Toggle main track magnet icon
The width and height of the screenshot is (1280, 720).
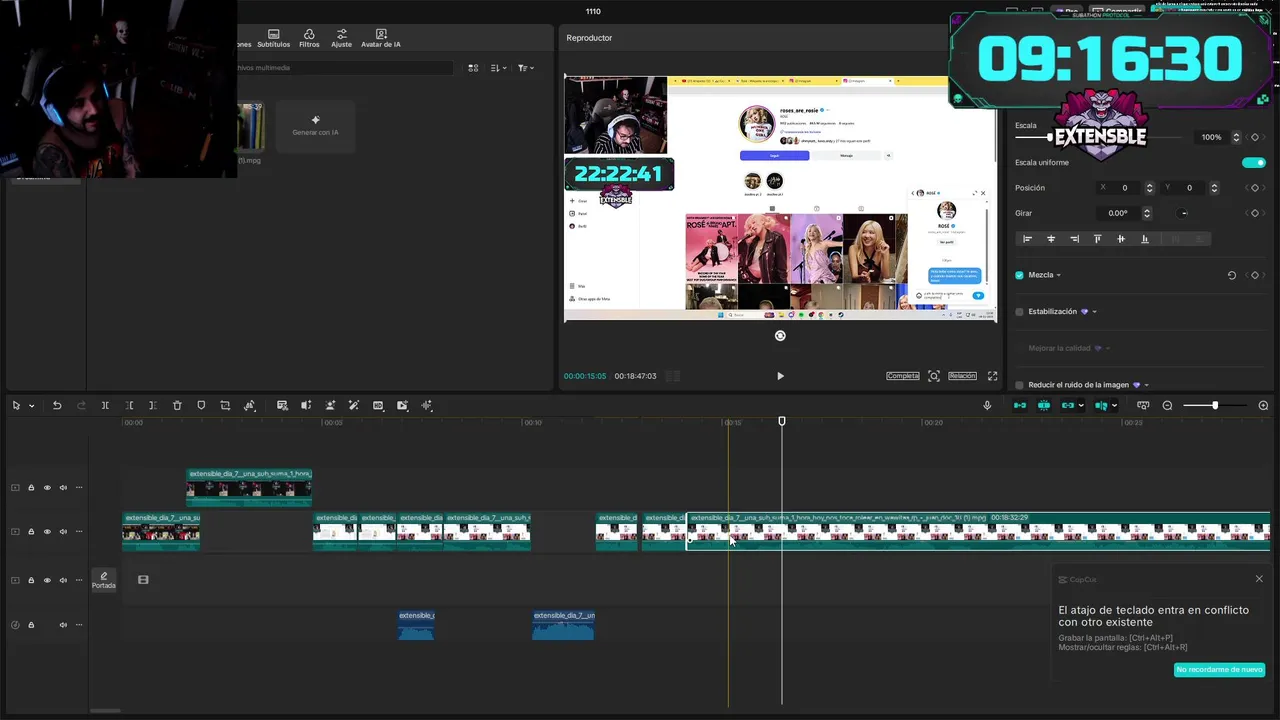click(x=1020, y=405)
